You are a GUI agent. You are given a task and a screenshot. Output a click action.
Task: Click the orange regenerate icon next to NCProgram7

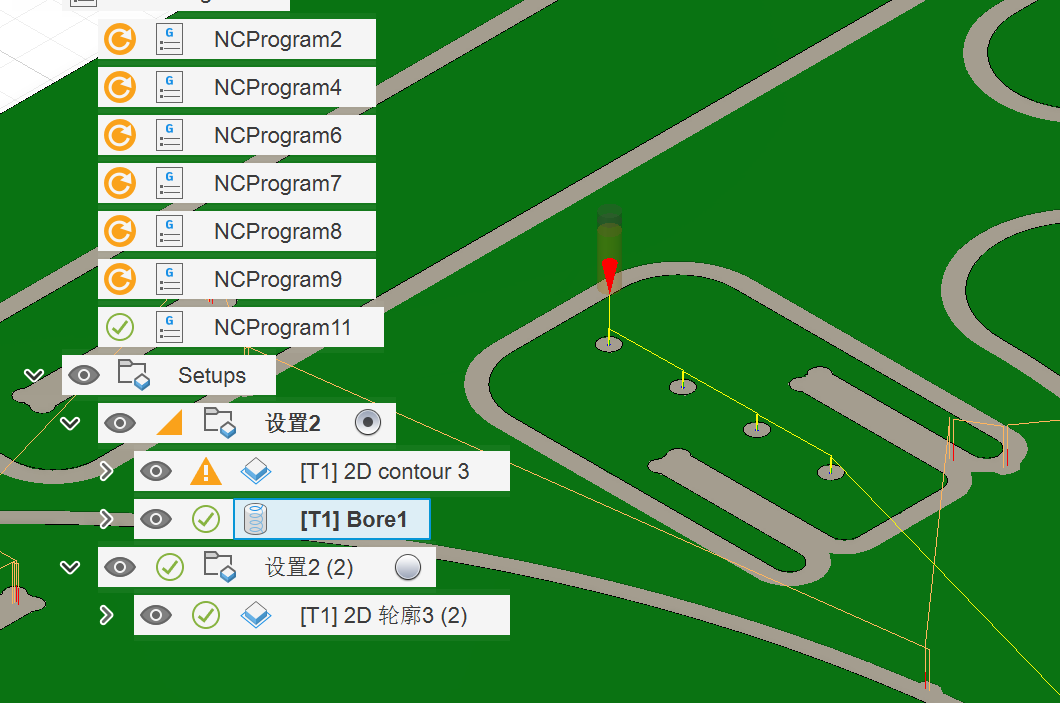click(120, 184)
